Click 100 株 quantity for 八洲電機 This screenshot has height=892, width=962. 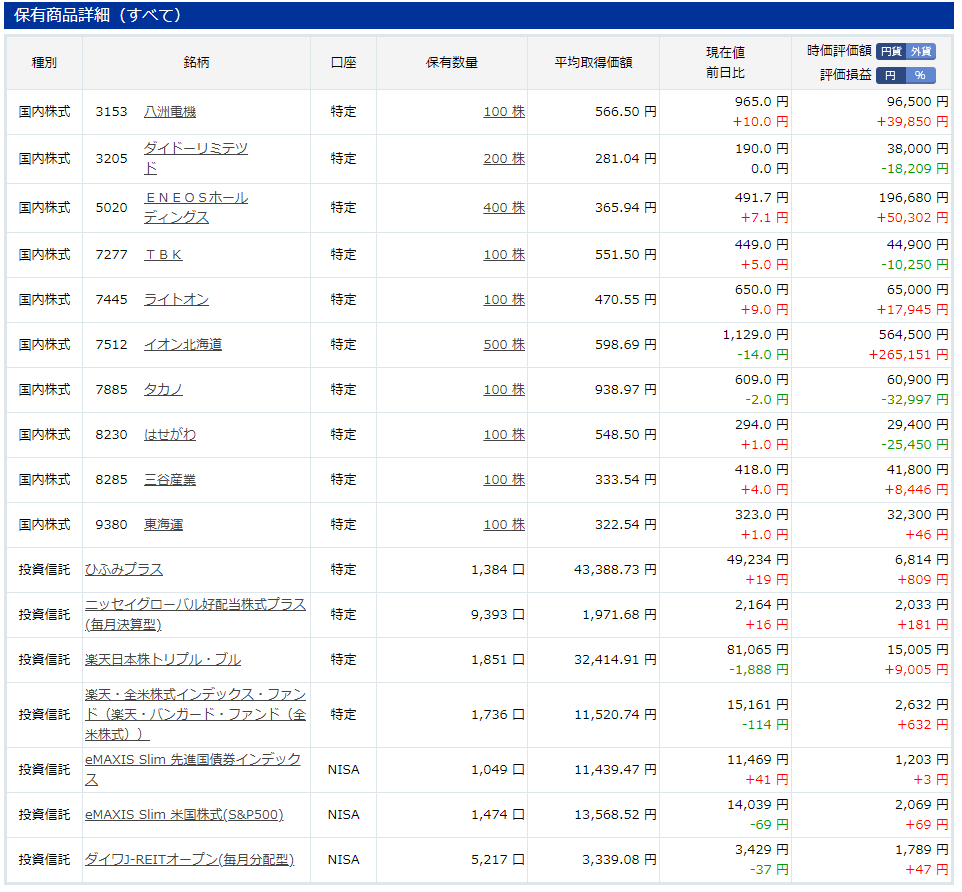click(x=504, y=112)
